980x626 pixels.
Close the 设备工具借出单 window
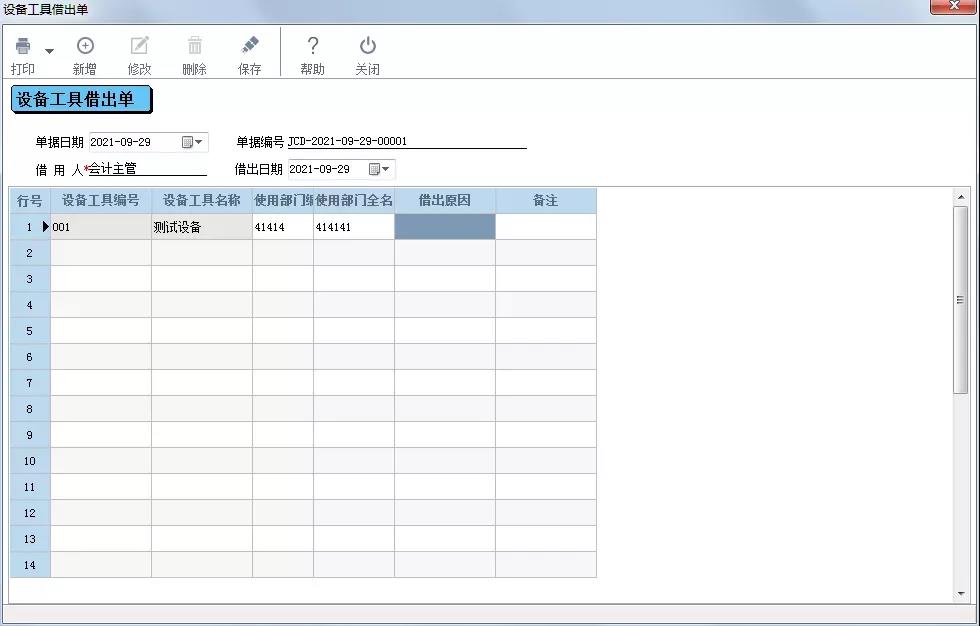click(954, 6)
